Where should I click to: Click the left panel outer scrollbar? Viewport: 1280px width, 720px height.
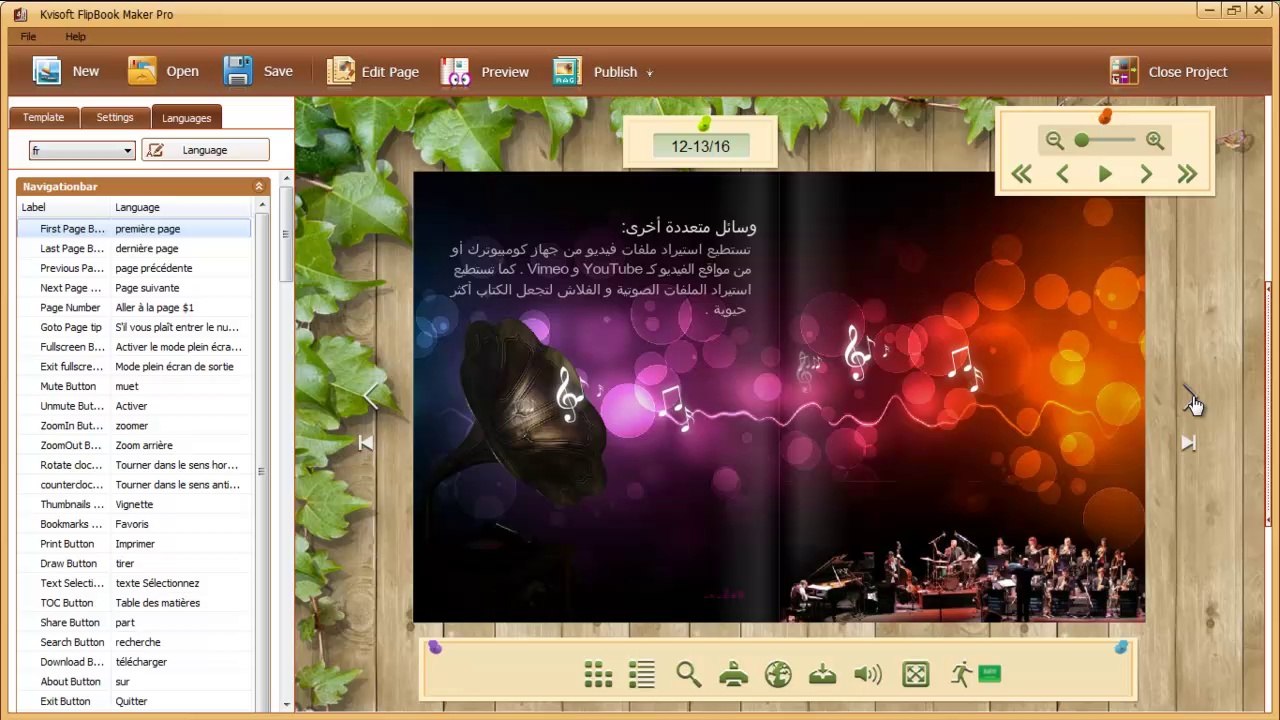pos(286,233)
